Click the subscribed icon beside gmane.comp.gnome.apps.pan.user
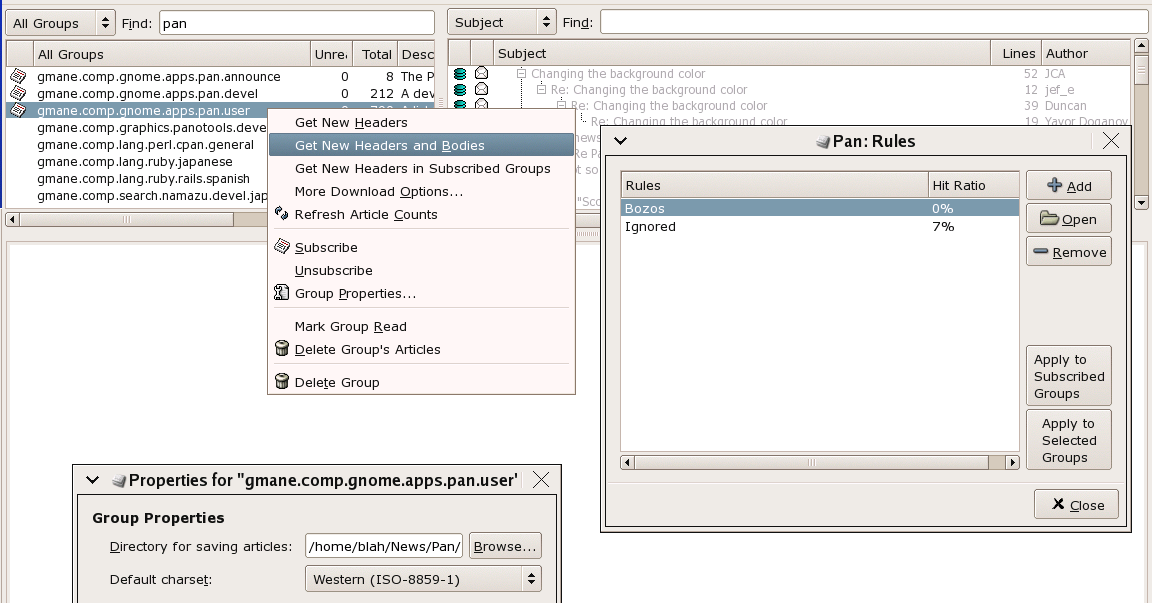 click(x=18, y=110)
